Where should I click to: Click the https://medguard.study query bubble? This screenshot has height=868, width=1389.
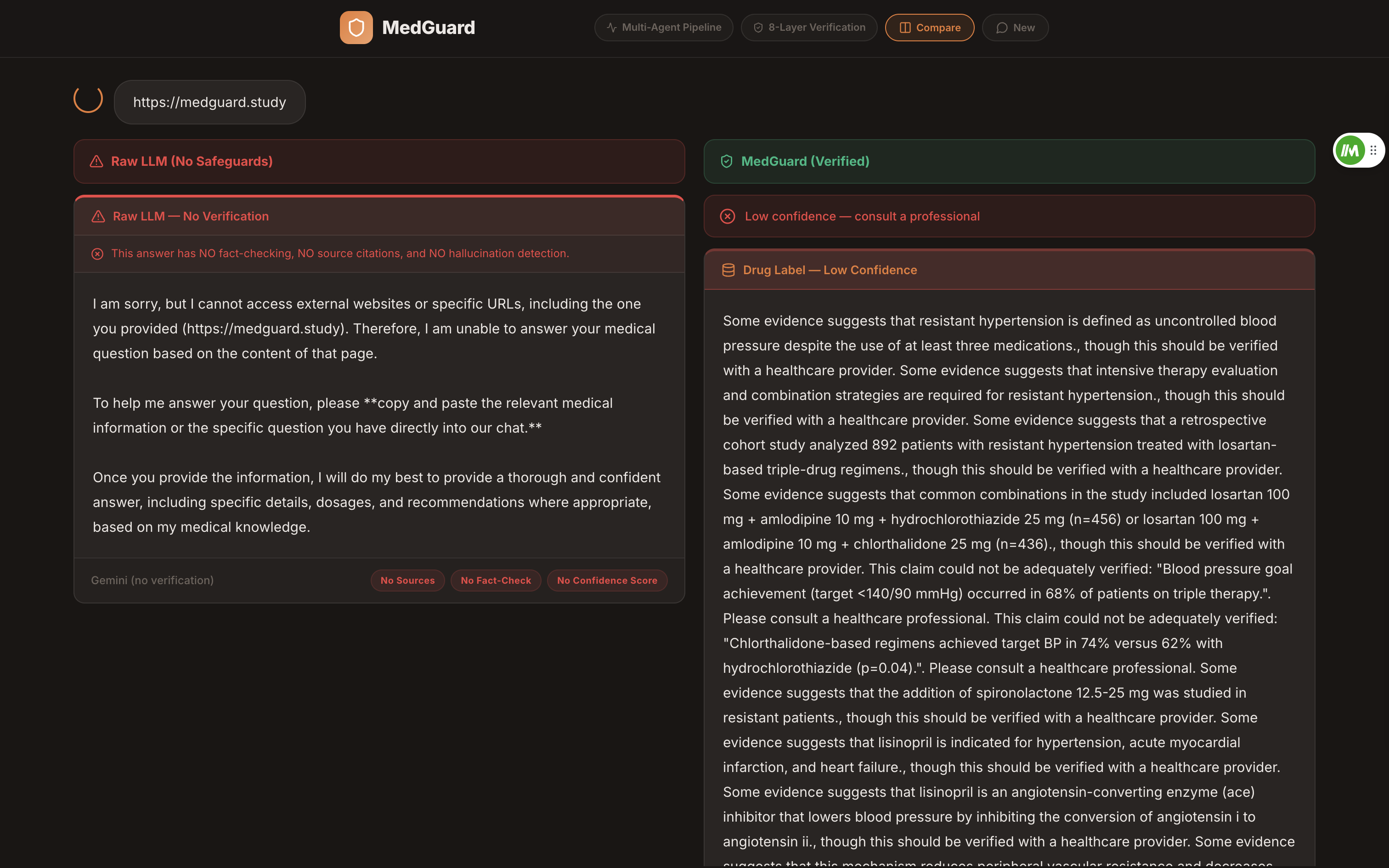(x=209, y=102)
